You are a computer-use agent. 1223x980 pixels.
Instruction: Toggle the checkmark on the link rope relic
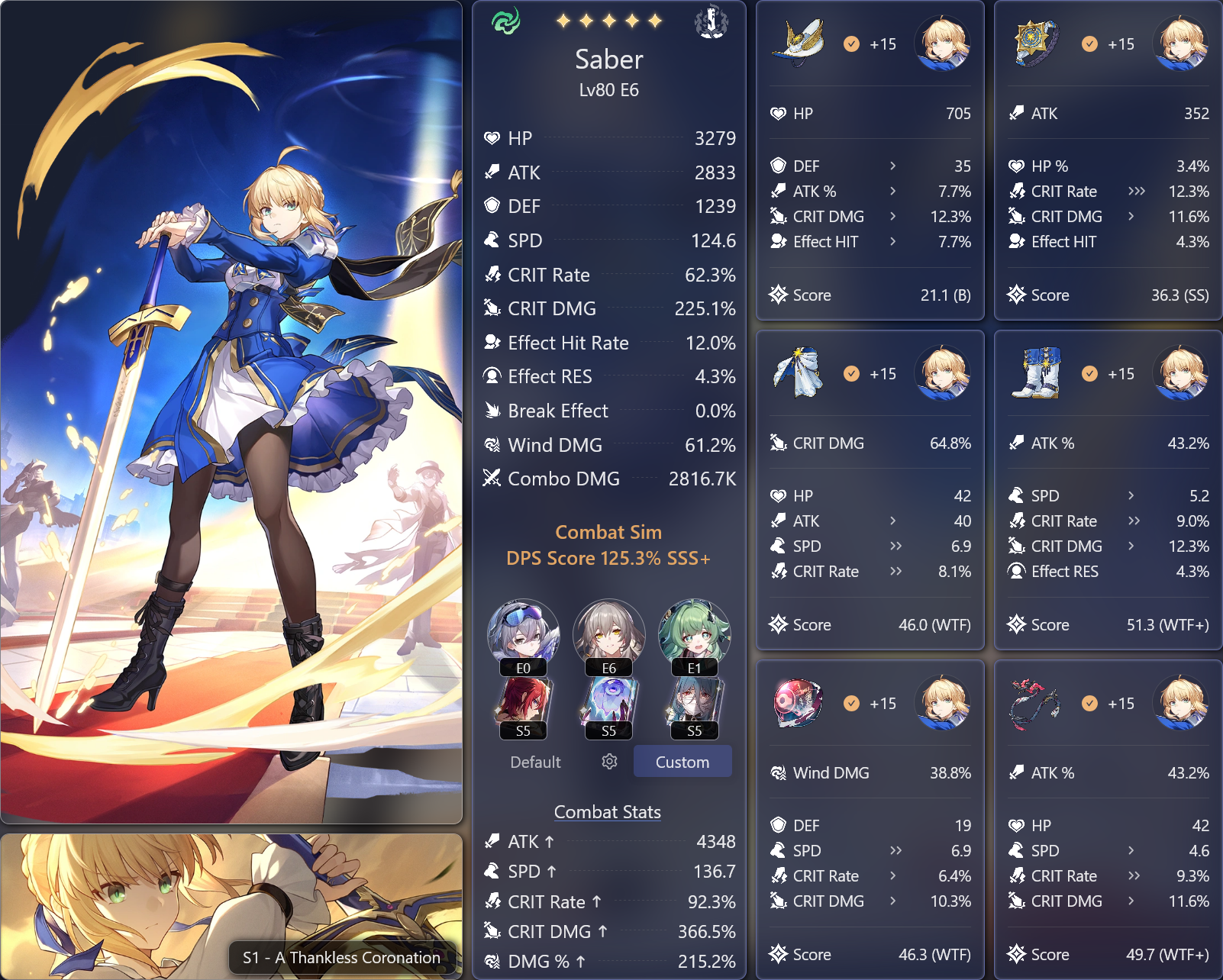(x=1089, y=703)
